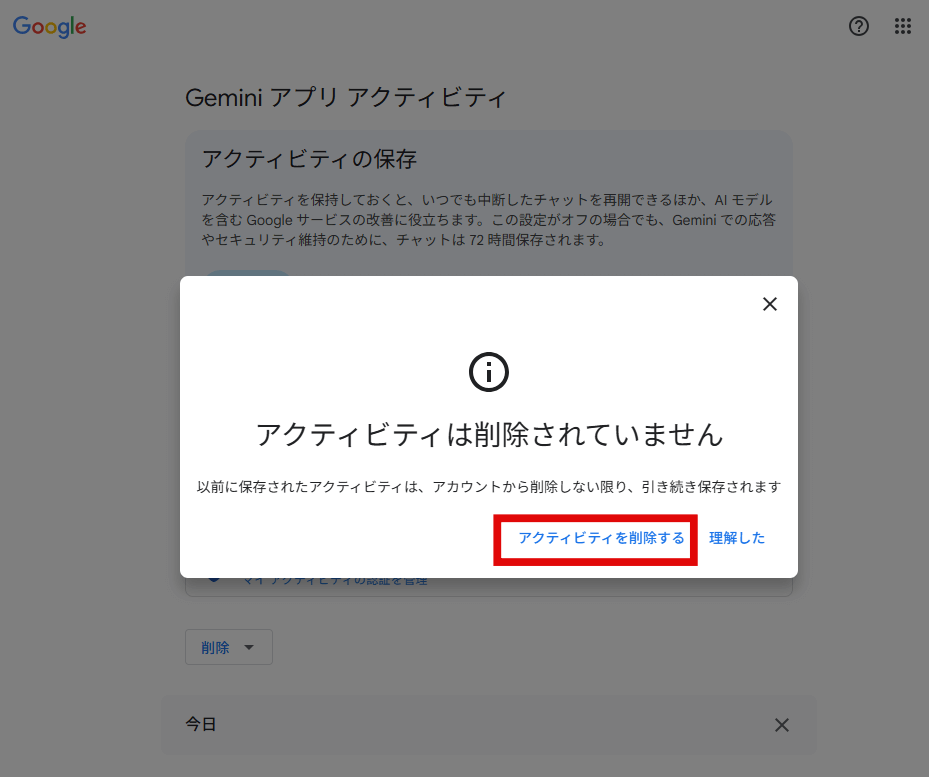Click the dialog description starting 以前に保存された

(489, 487)
